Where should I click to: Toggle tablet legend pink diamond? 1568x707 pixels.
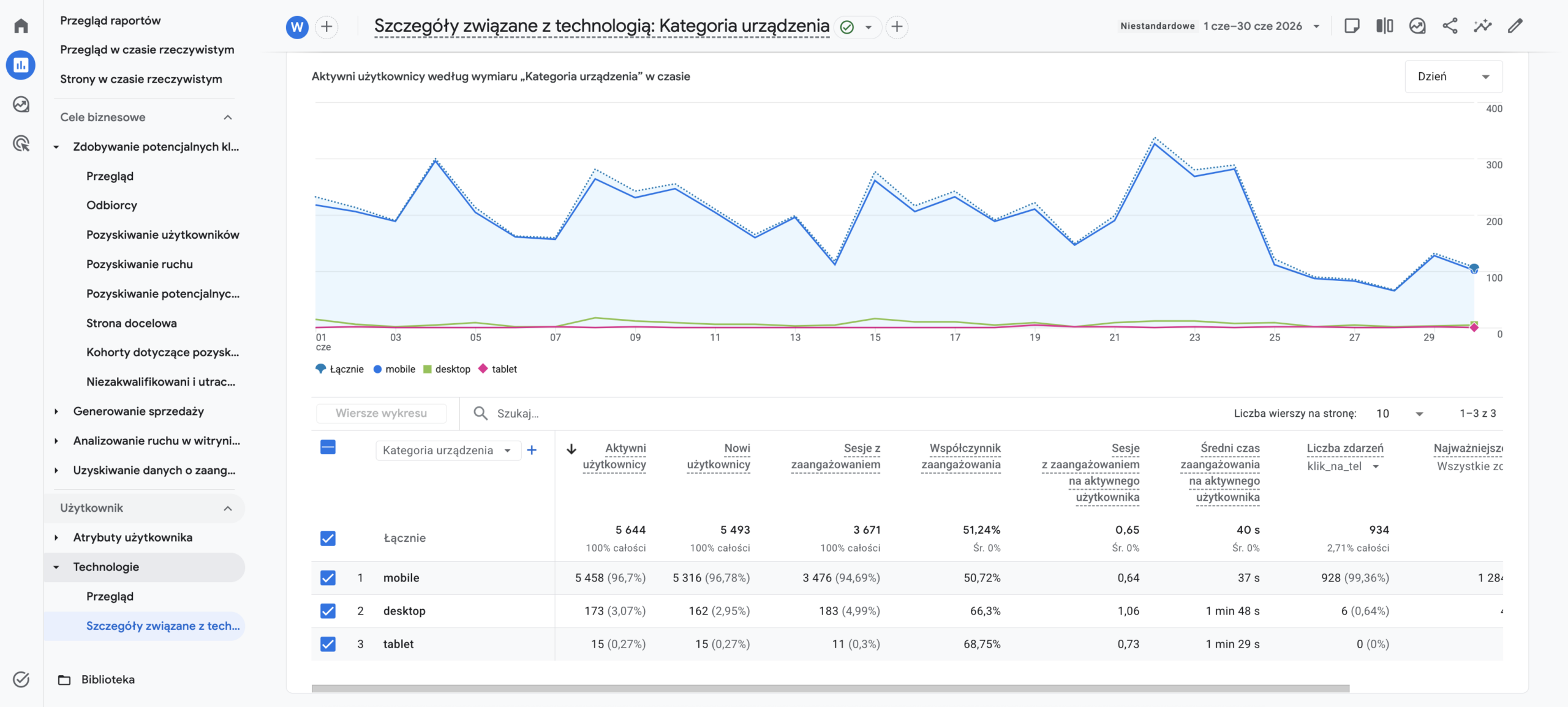pyautogui.click(x=483, y=369)
